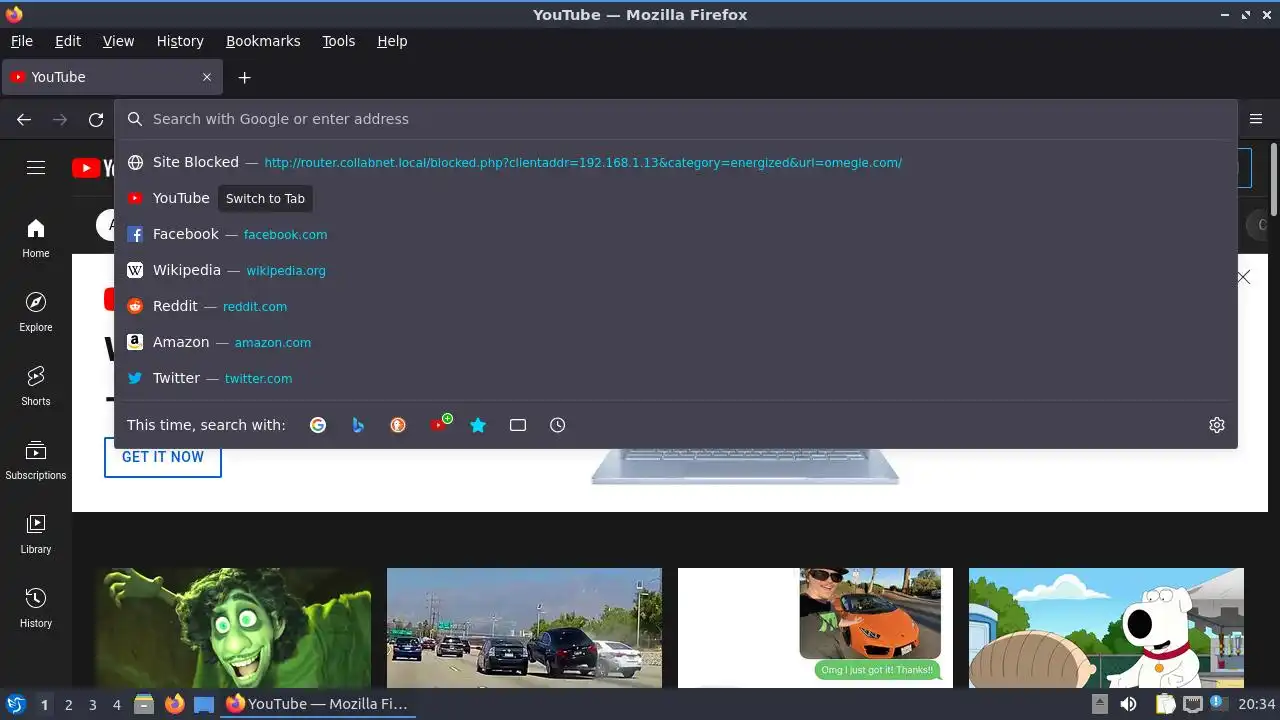Image resolution: width=1280 pixels, height=720 pixels.
Task: Go to YouTube Home in sidebar
Action: pos(36,238)
